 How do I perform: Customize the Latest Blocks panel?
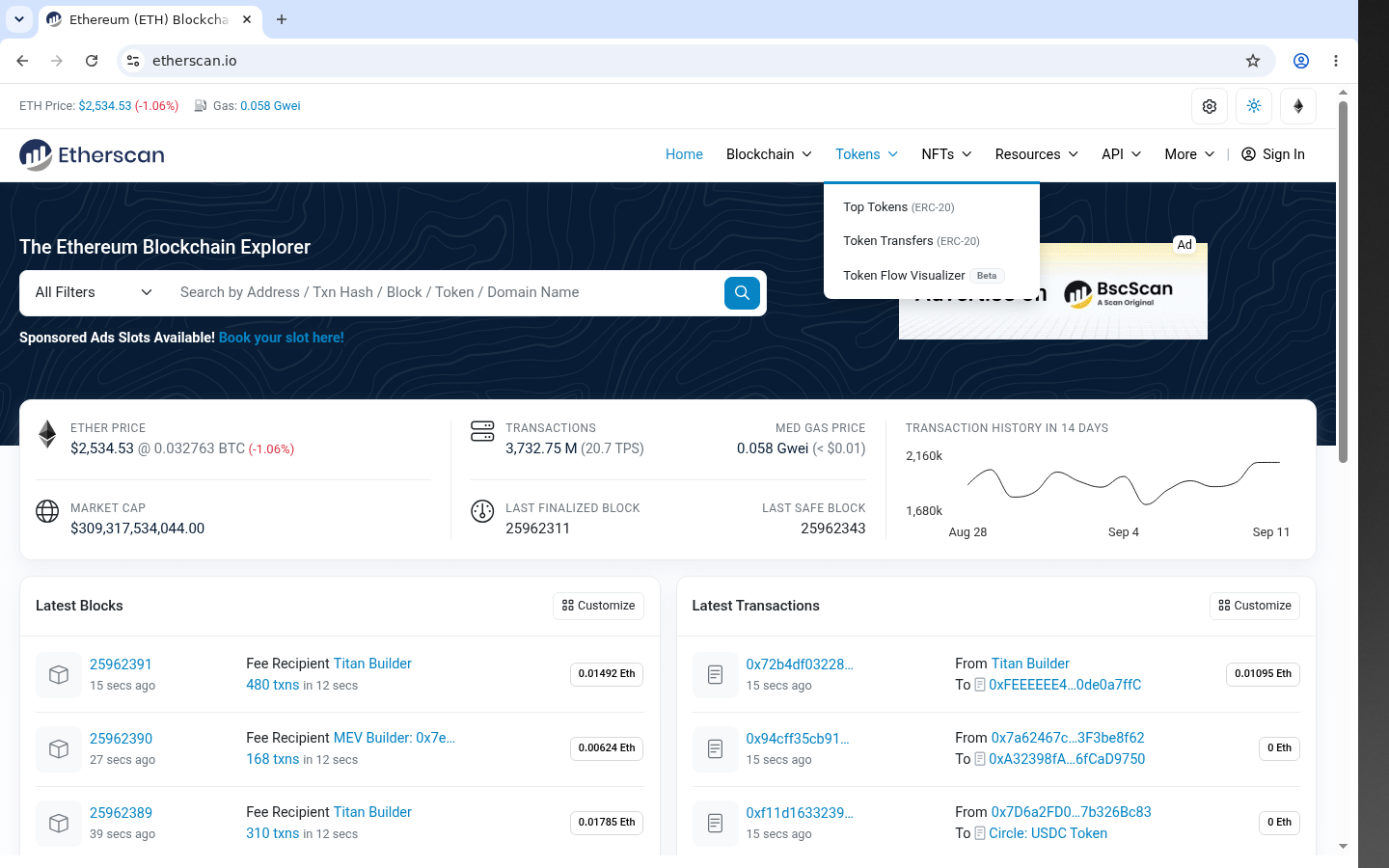599,606
